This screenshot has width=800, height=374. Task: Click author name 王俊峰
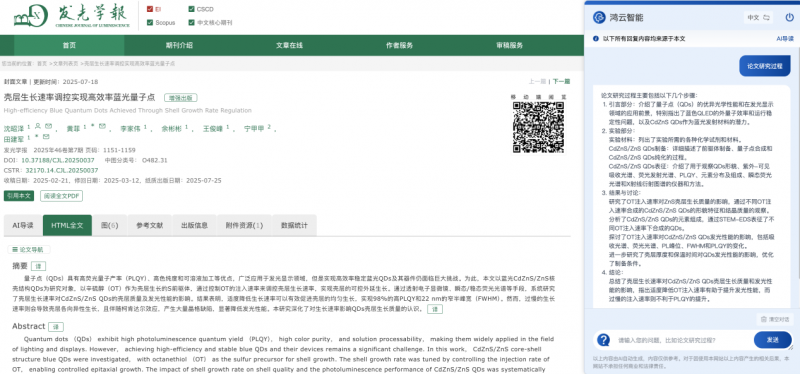click(x=213, y=129)
